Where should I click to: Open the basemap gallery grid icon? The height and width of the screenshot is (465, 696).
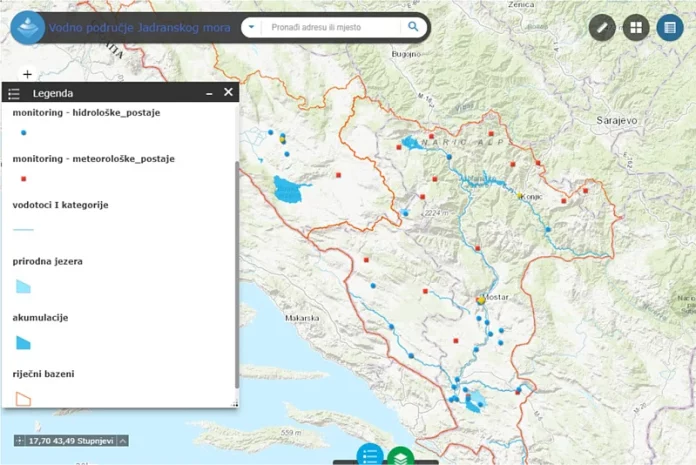(x=636, y=28)
